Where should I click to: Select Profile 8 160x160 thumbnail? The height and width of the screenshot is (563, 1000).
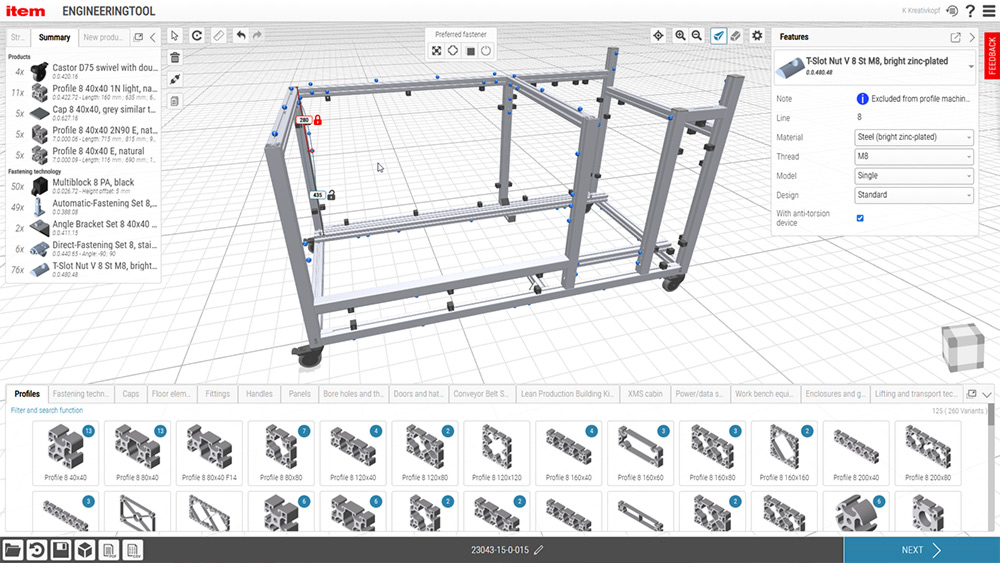click(x=784, y=453)
